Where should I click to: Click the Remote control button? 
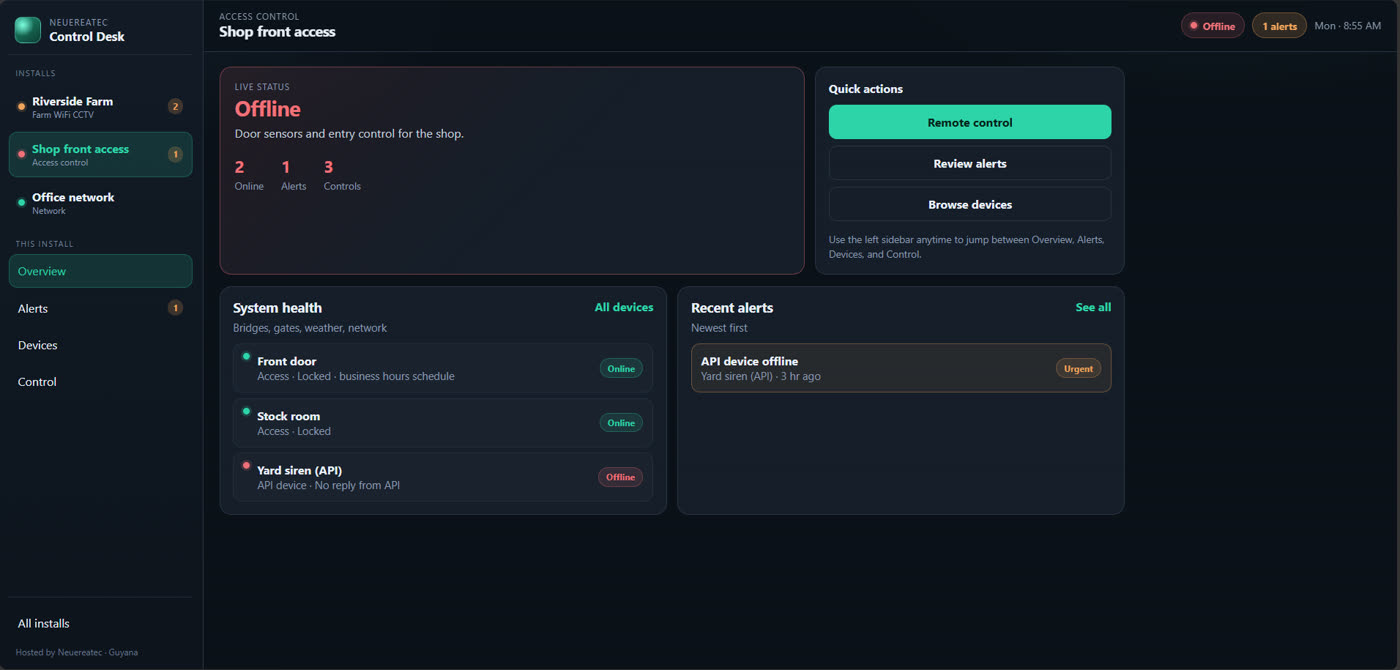[970, 122]
